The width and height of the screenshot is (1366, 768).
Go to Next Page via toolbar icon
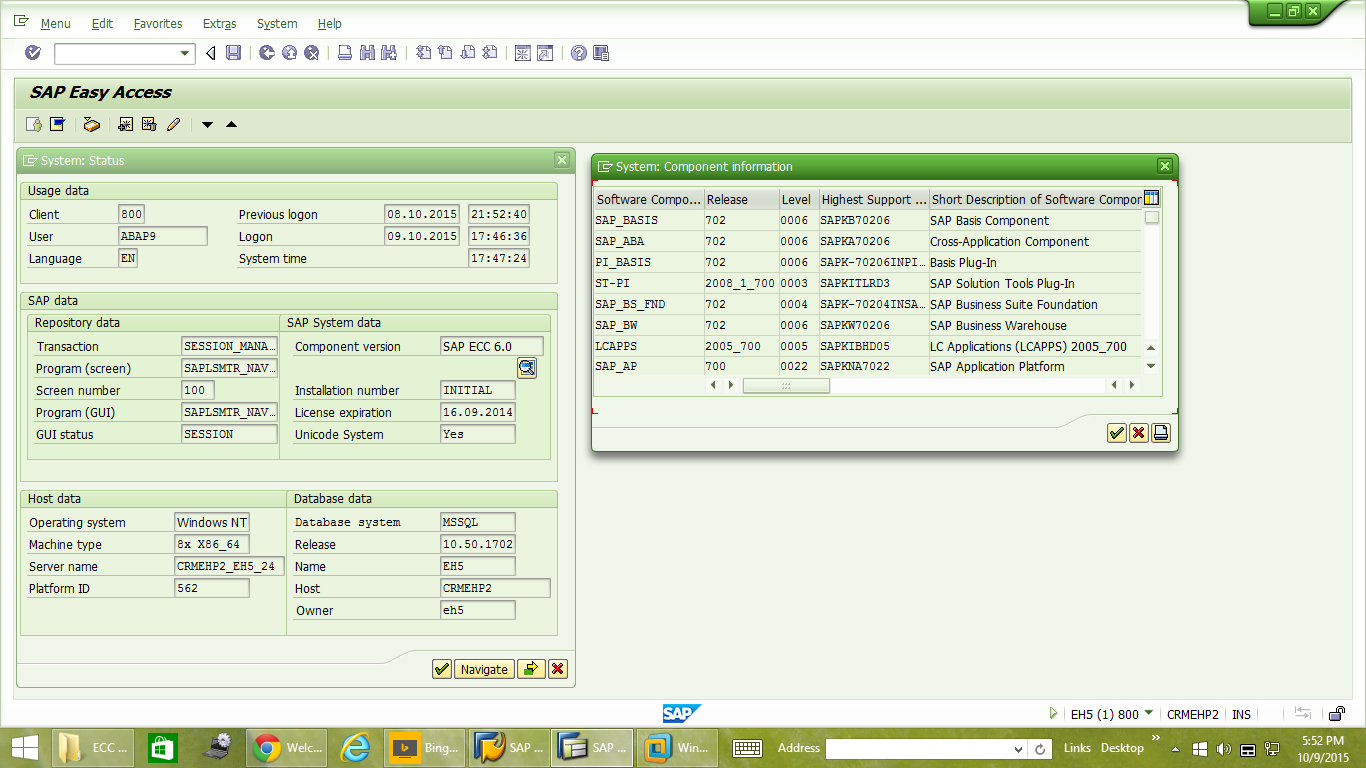pyautogui.click(x=467, y=53)
